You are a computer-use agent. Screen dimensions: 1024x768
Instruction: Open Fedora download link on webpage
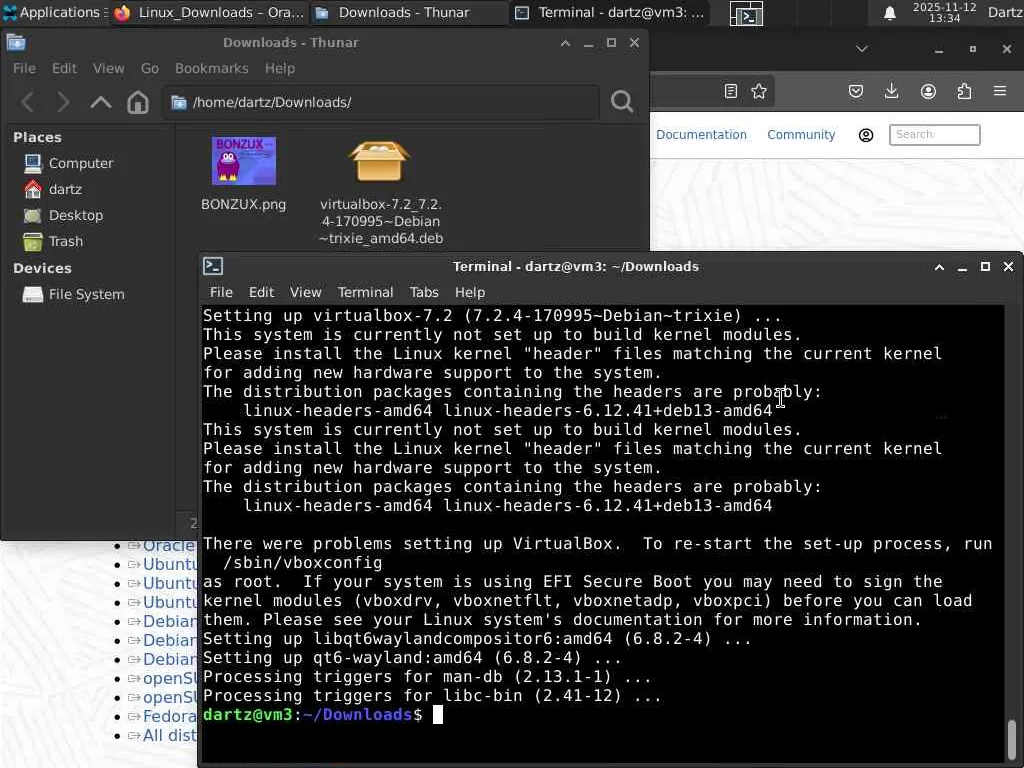(x=170, y=716)
